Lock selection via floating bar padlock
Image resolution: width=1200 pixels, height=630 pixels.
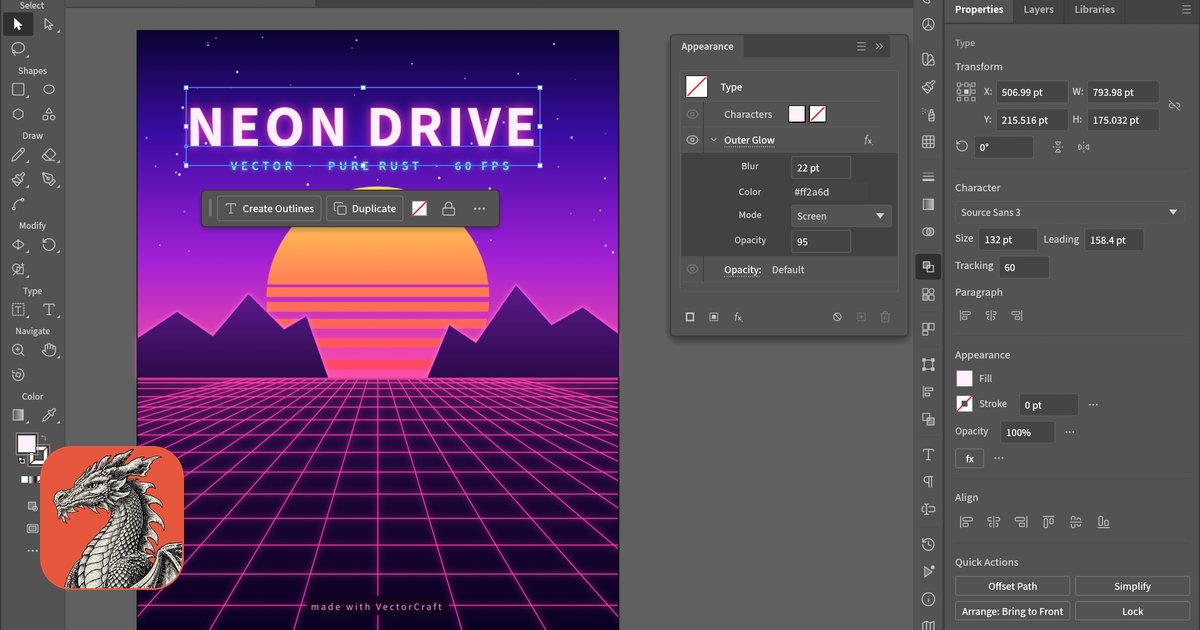(449, 208)
